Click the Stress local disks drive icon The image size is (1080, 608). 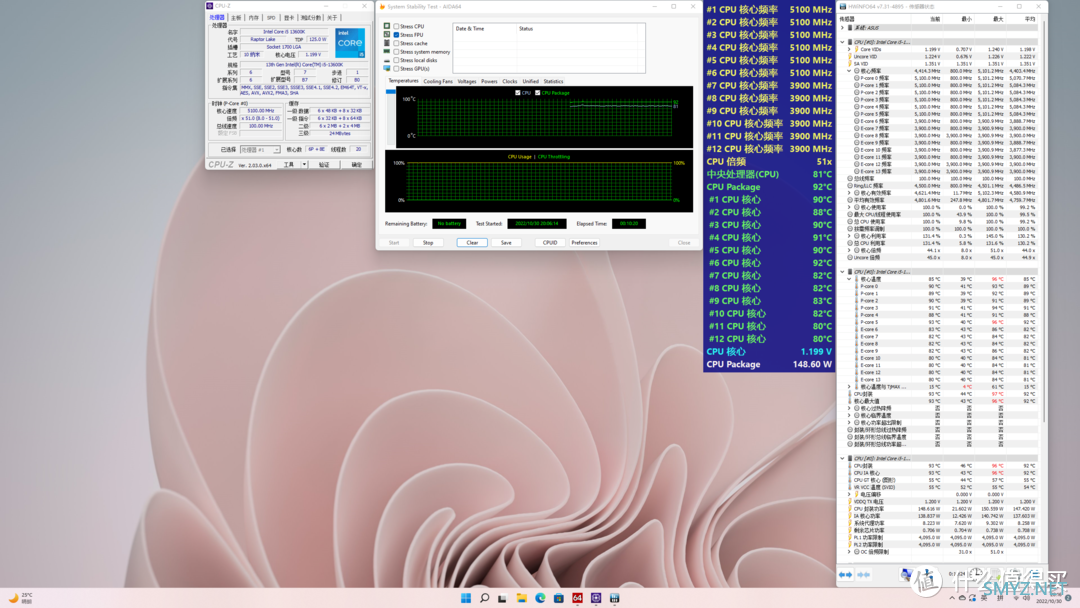(387, 60)
